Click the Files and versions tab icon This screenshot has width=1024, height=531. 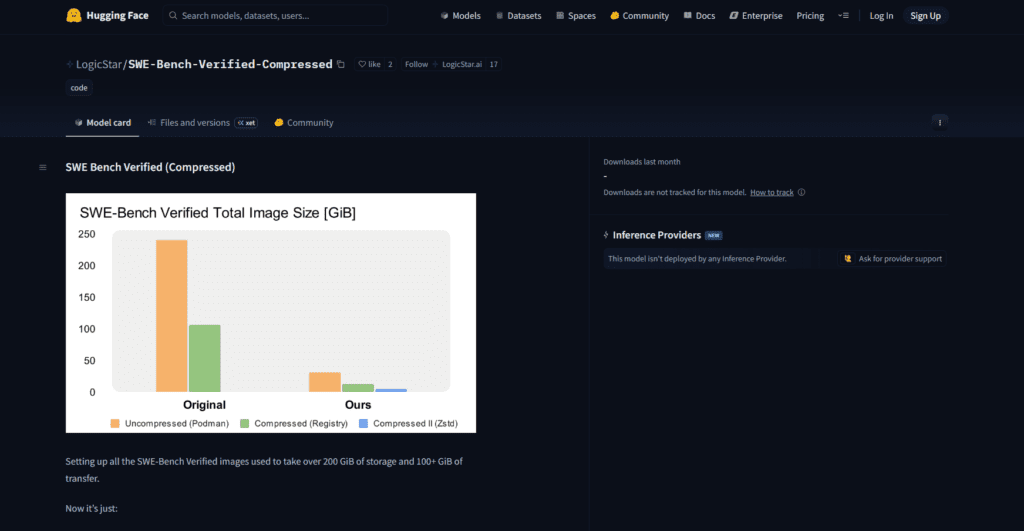click(152, 123)
